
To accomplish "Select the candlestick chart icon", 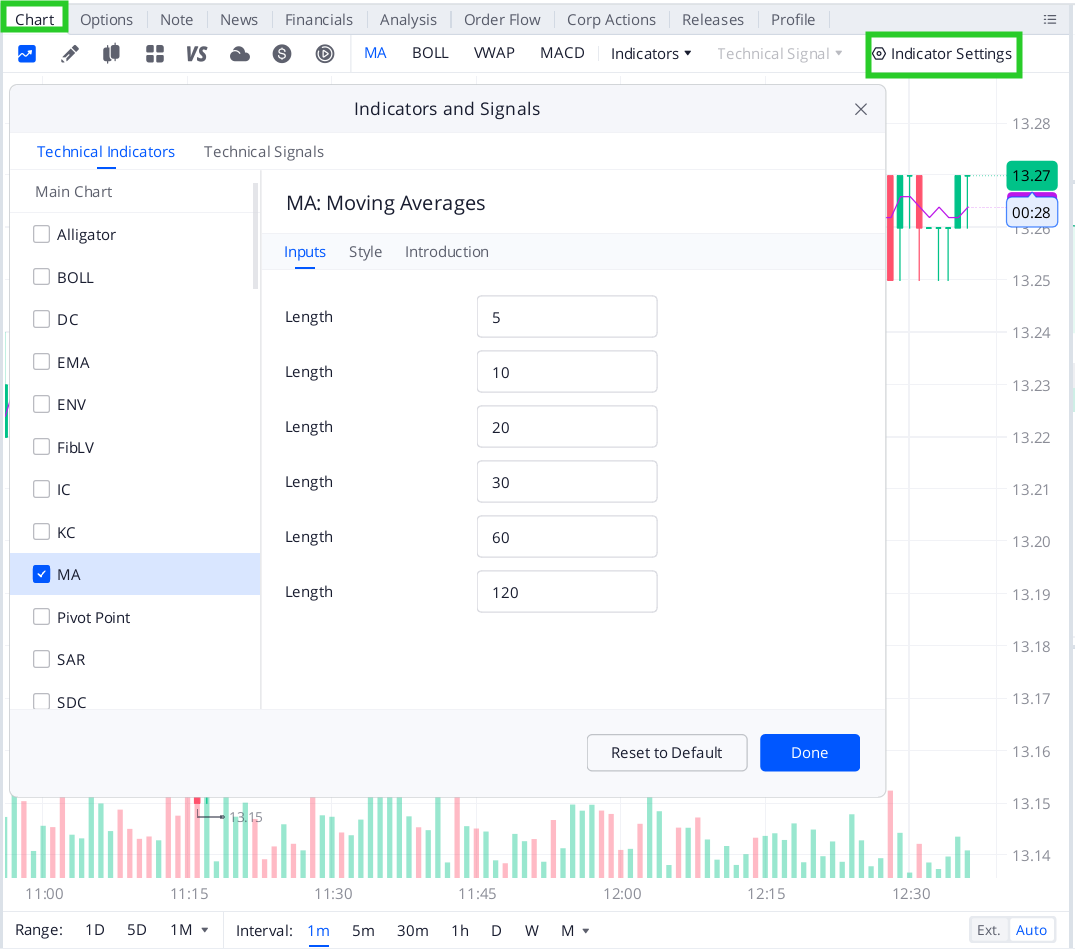I will [x=111, y=54].
